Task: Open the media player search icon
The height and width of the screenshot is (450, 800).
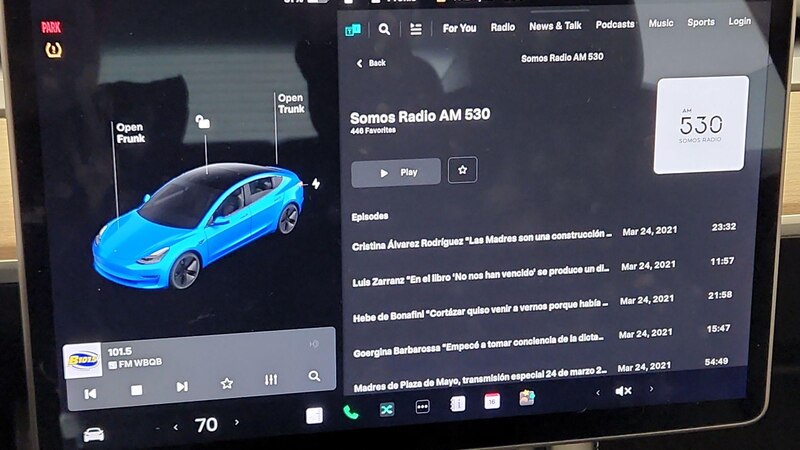Action: tap(314, 377)
